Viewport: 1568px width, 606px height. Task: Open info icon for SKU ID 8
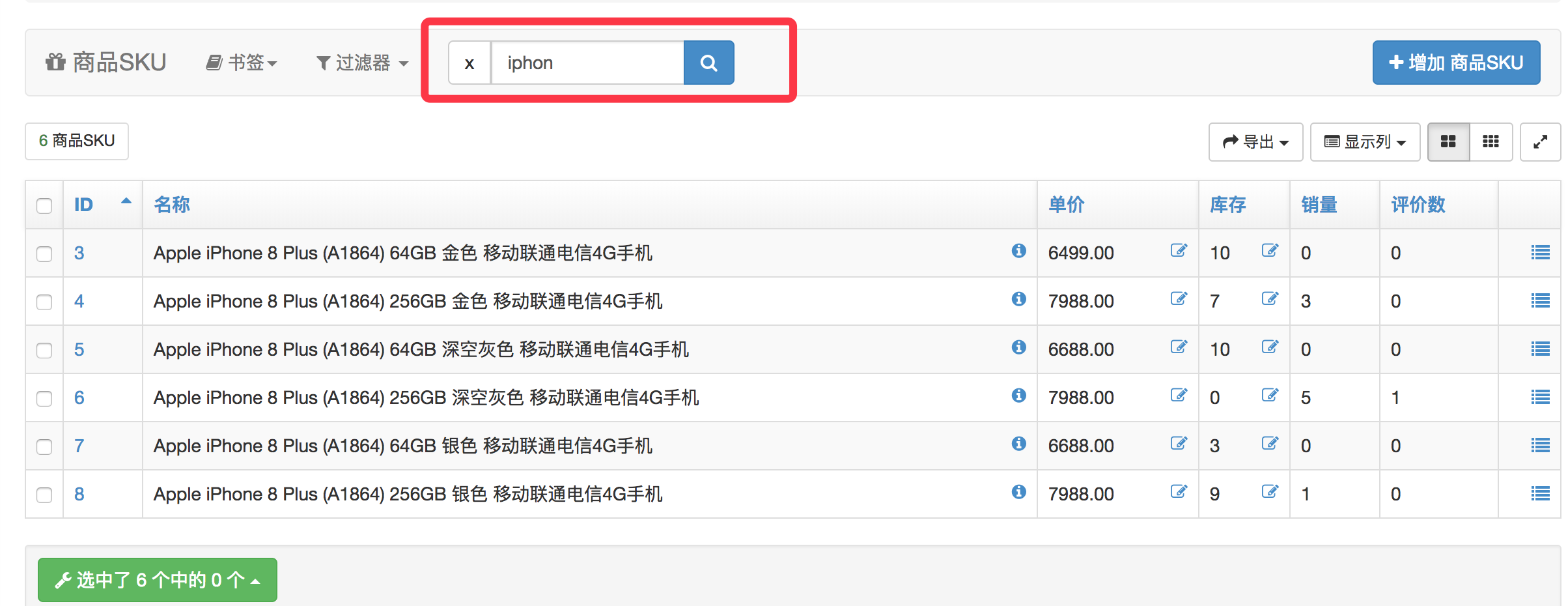pyautogui.click(x=1019, y=492)
